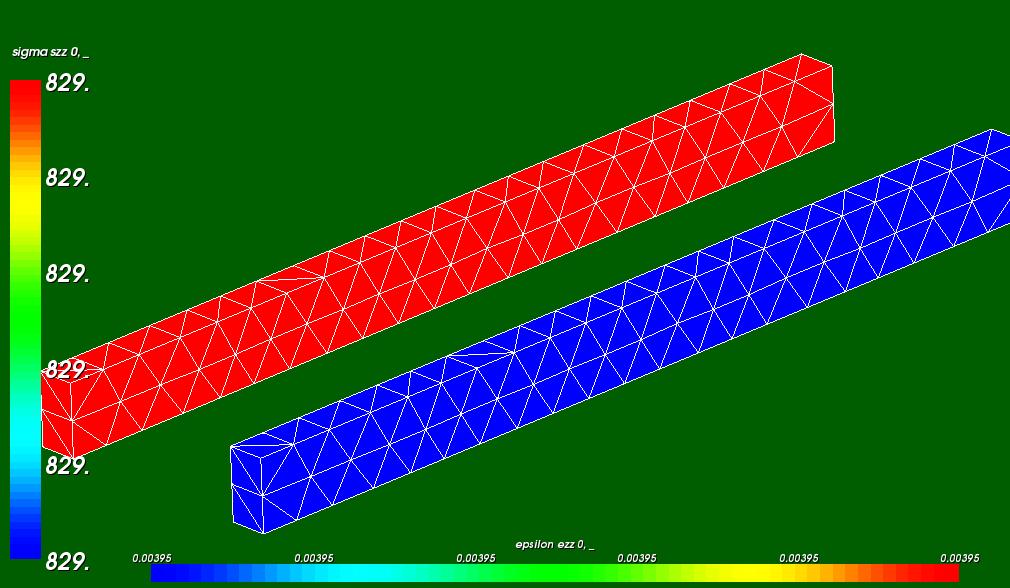1010x588 pixels.
Task: Select the blue meshed strain beam
Action: coord(620,331)
